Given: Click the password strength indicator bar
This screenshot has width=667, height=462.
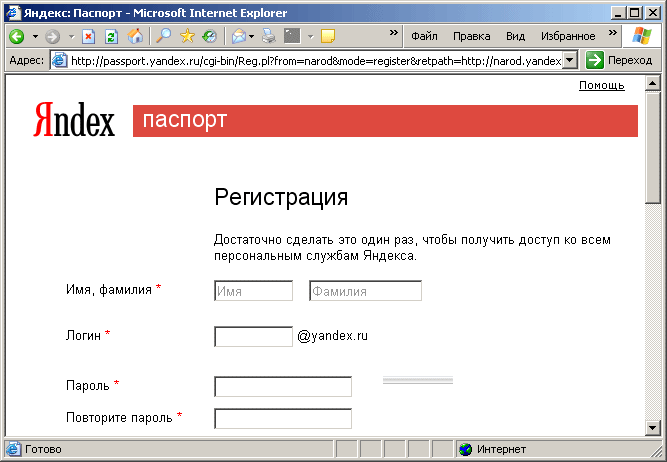Looking at the screenshot, I should pos(418,380).
